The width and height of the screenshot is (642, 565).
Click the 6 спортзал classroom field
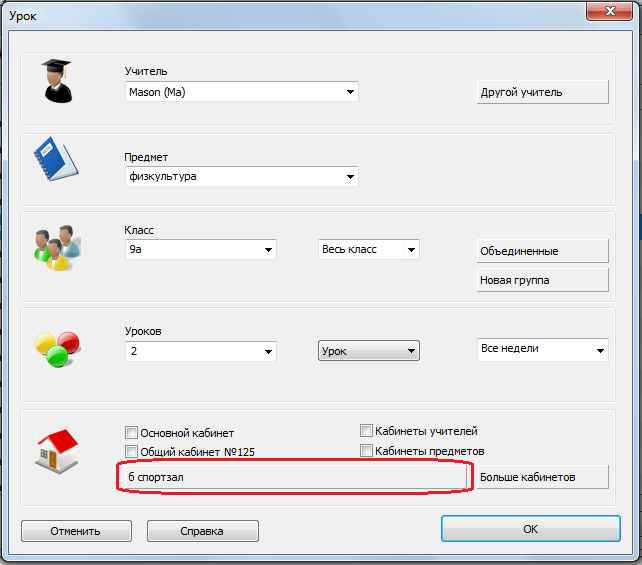pos(295,478)
